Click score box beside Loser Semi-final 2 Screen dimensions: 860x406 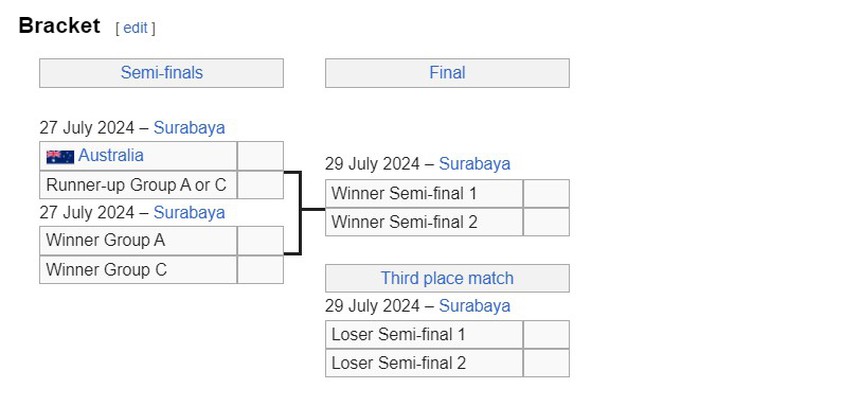coord(546,363)
